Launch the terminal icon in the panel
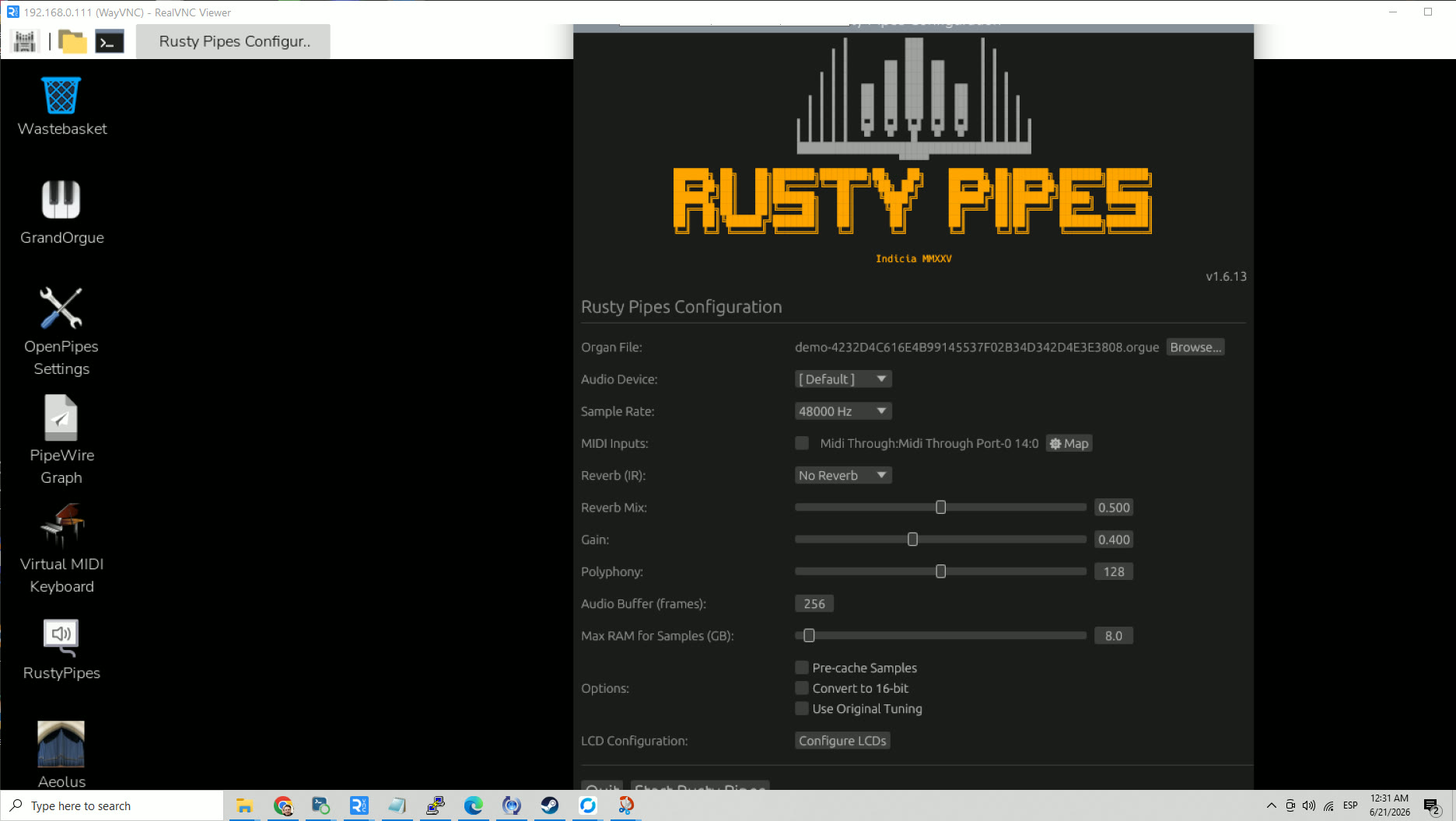Viewport: 1456px width, 821px height. [110, 41]
